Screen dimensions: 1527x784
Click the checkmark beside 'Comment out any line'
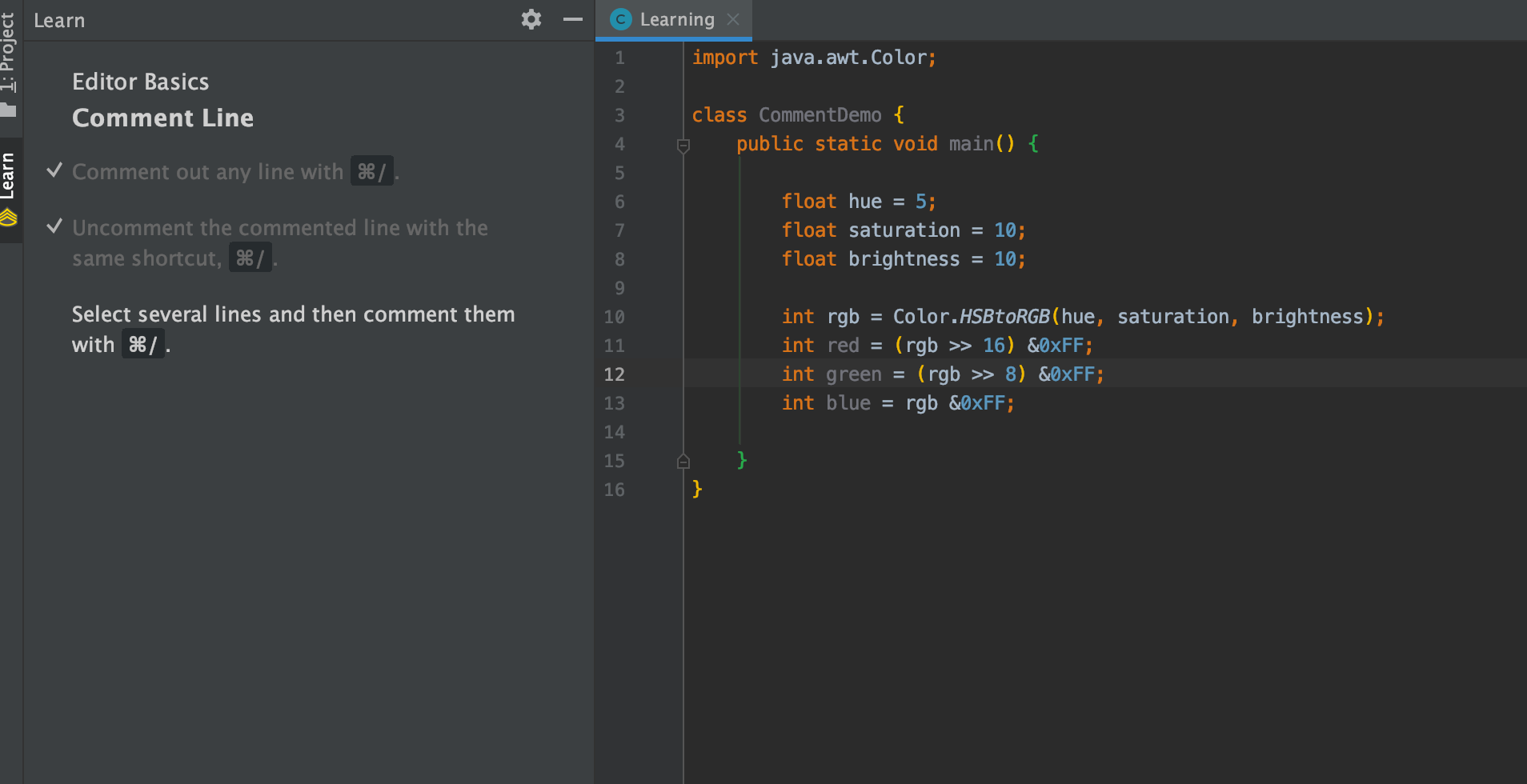point(54,170)
